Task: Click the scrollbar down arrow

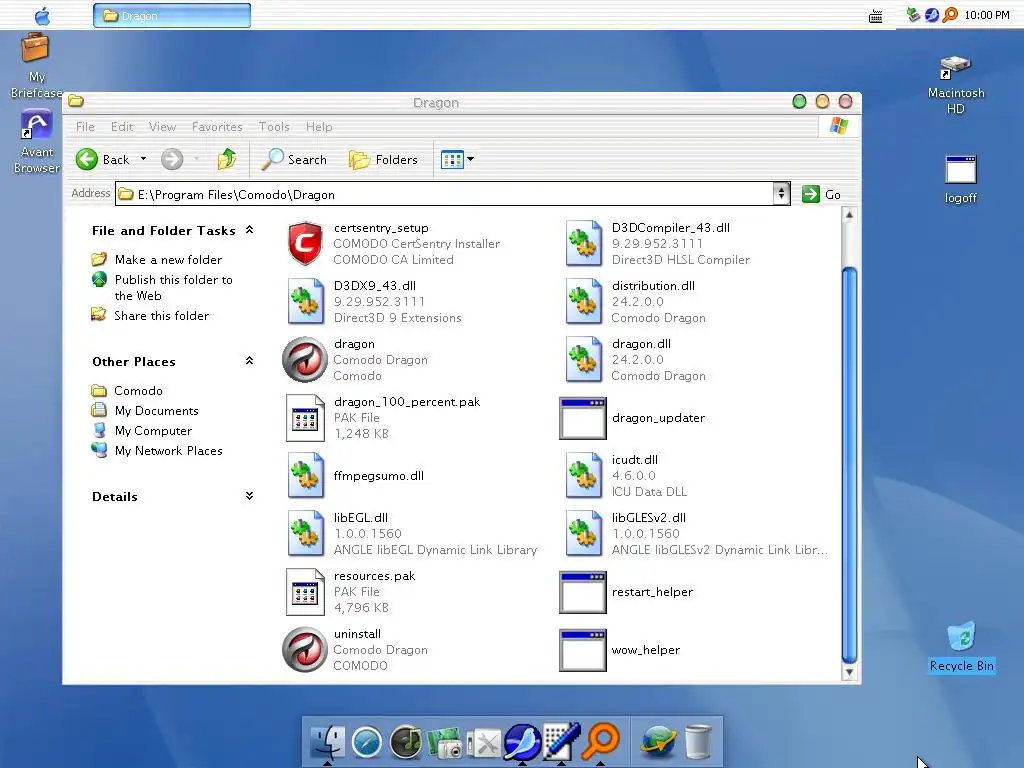Action: [x=849, y=672]
